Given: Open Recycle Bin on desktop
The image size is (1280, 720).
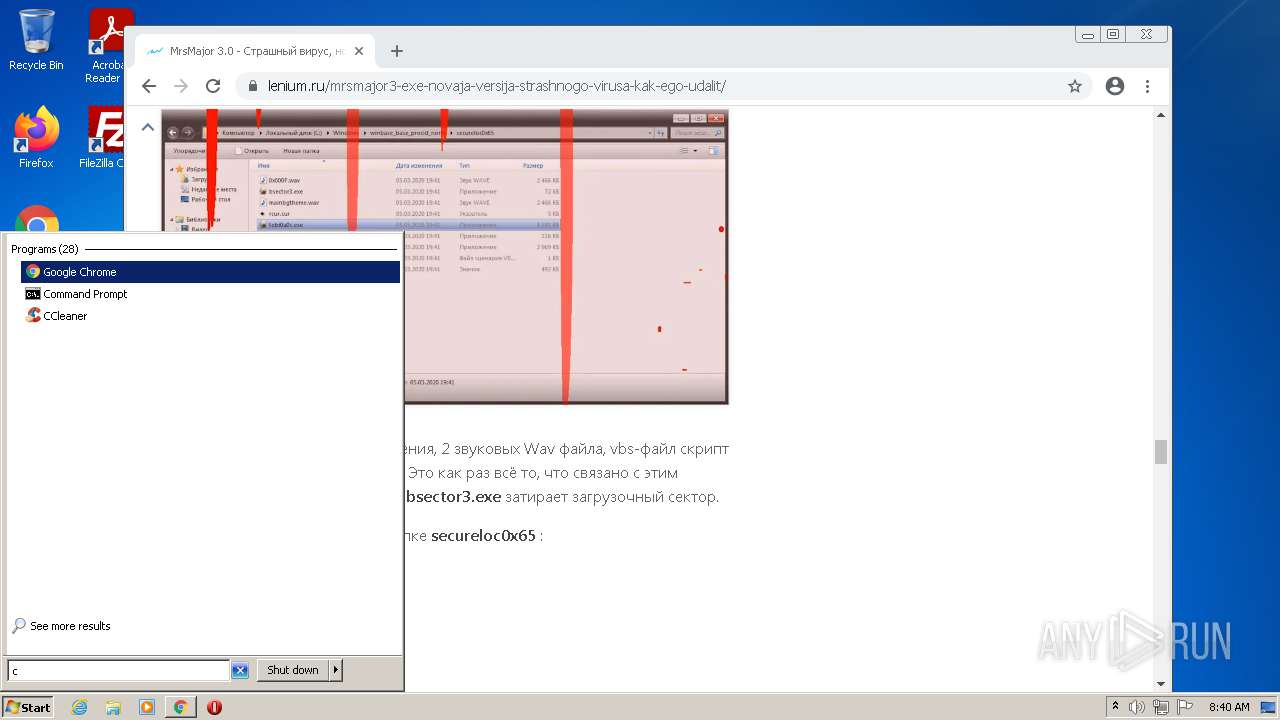Looking at the screenshot, I should (36, 40).
